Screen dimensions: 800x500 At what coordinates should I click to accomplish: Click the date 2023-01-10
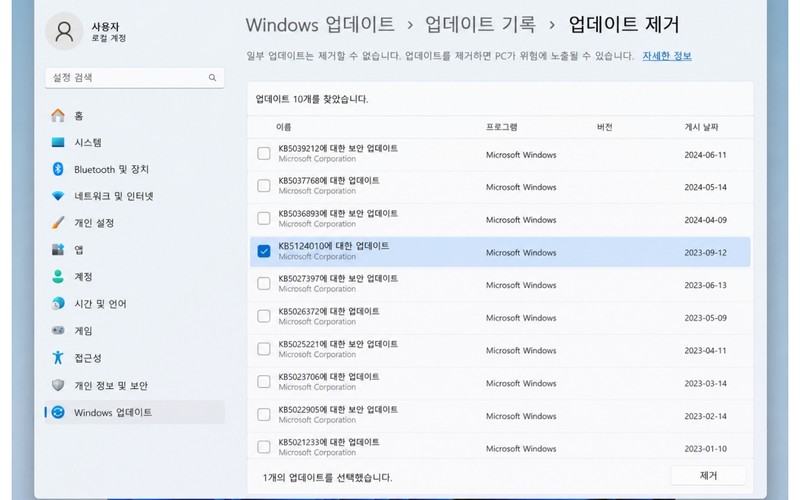(705, 448)
